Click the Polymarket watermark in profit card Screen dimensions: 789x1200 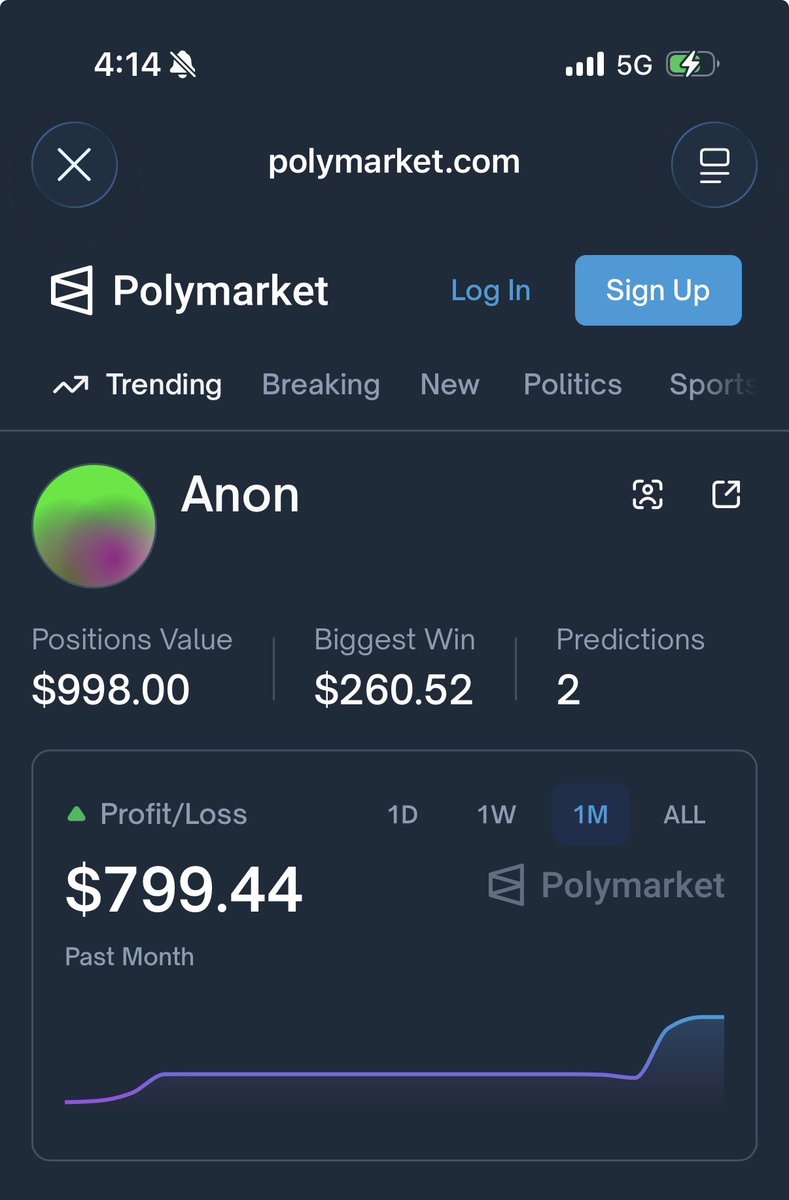pos(607,886)
